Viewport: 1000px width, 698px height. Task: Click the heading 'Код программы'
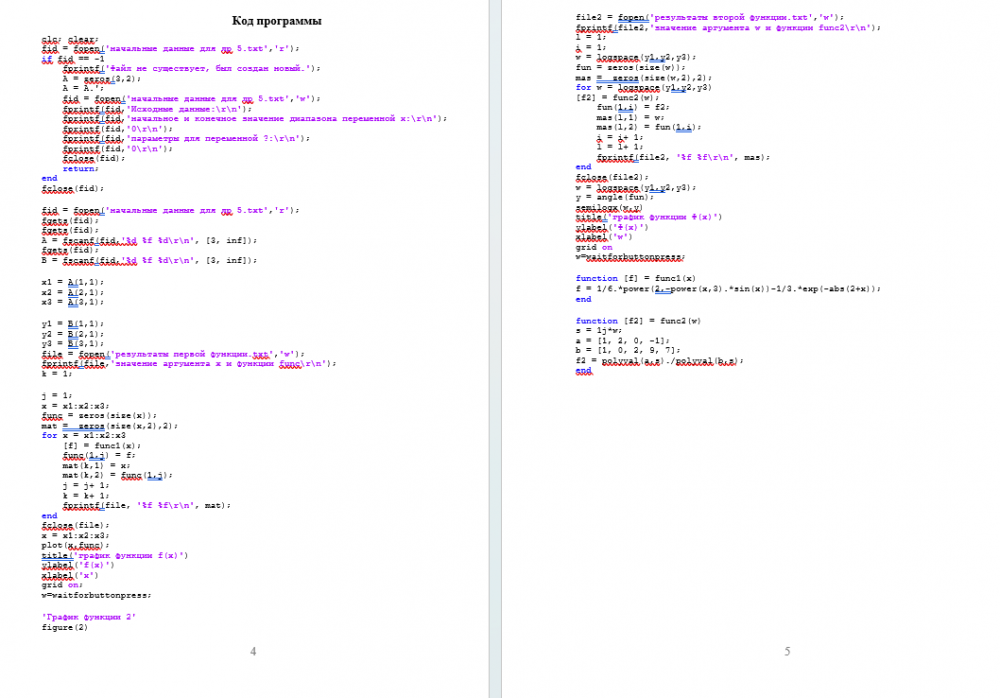[276, 21]
